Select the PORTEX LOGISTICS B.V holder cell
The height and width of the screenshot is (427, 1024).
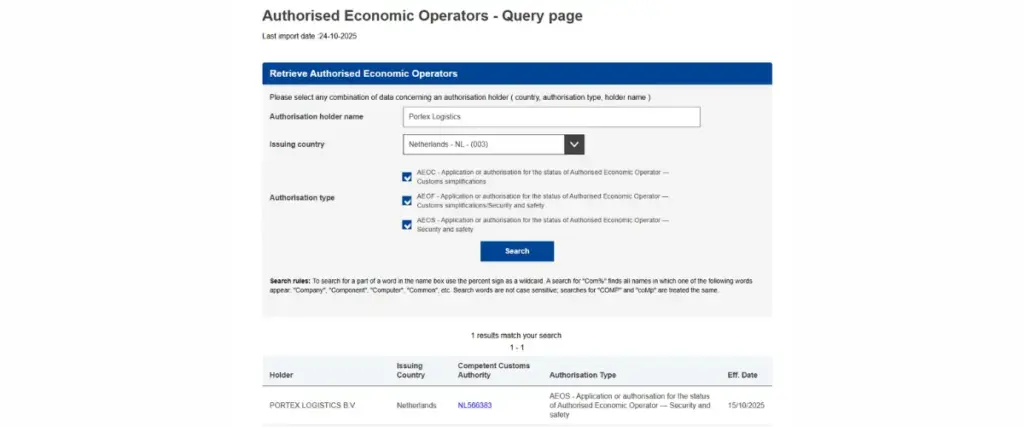(x=312, y=405)
